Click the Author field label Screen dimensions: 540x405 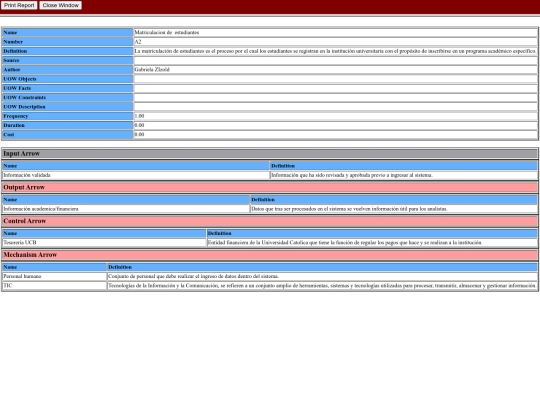pyautogui.click(x=12, y=70)
